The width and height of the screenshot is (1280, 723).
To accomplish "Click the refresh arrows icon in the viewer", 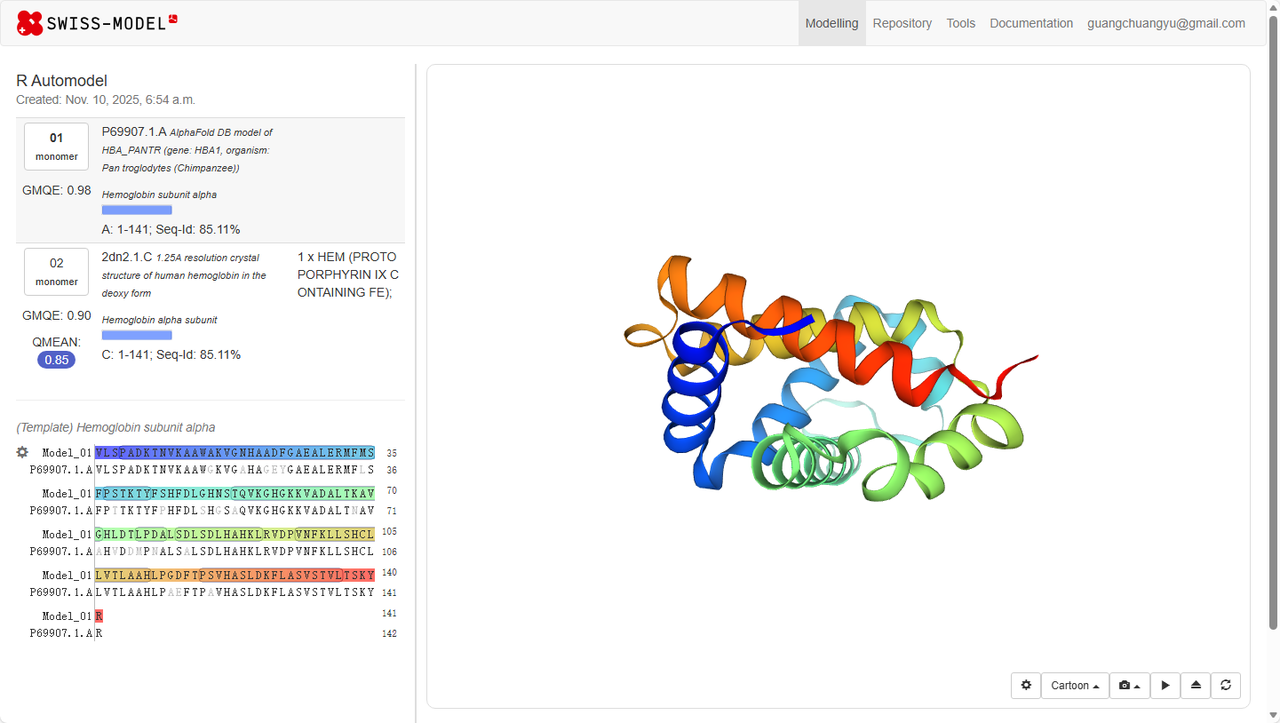I will pos(1226,685).
